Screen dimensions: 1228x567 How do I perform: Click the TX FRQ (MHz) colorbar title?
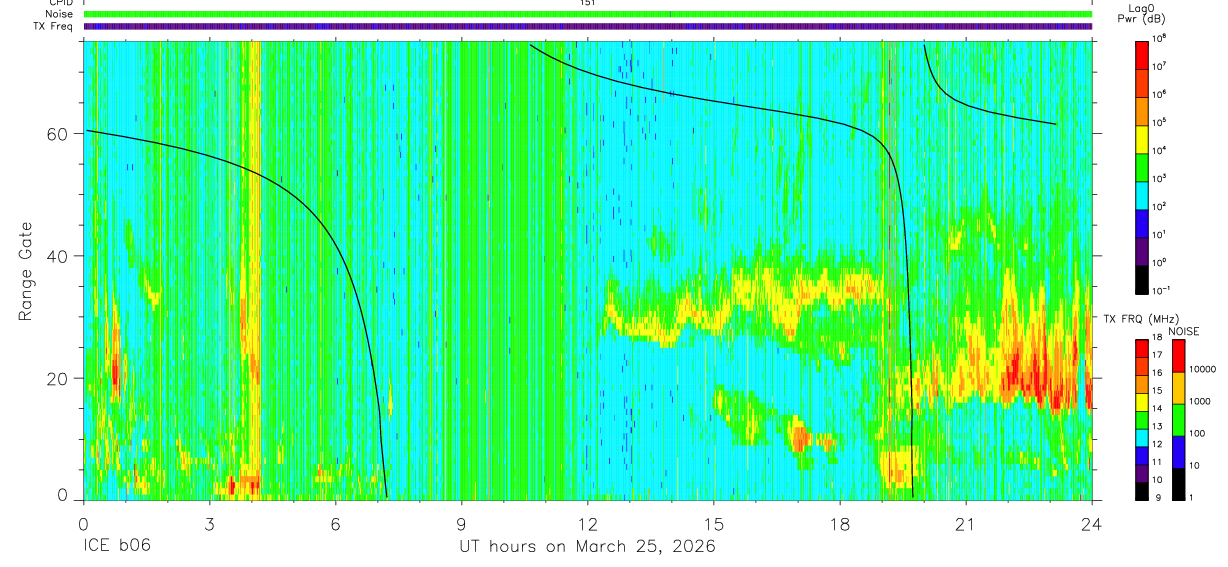click(x=1141, y=318)
